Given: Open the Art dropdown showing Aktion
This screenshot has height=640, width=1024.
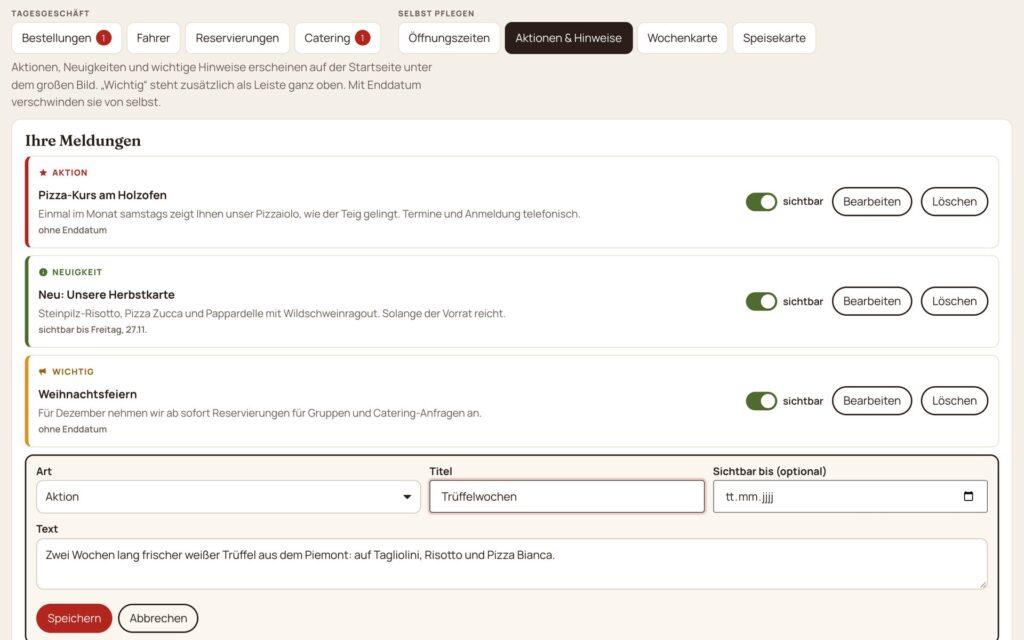Looking at the screenshot, I should [228, 497].
